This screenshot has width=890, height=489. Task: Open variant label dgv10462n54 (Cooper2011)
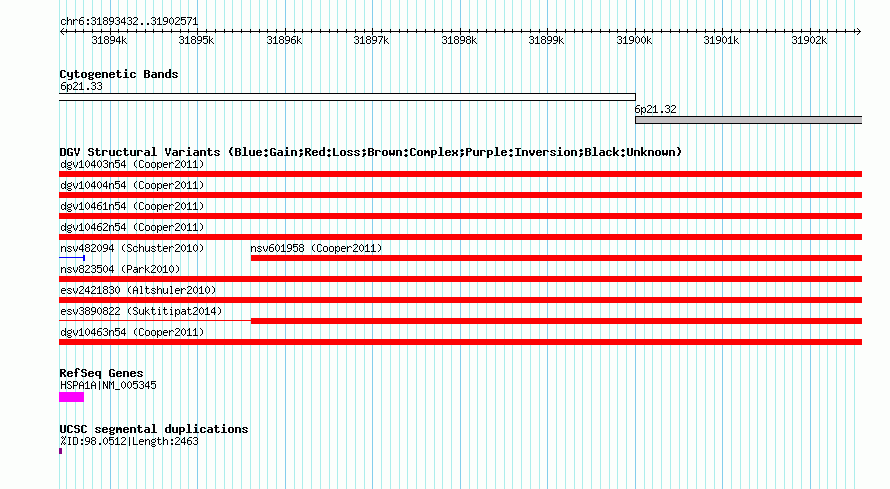[x=132, y=227]
